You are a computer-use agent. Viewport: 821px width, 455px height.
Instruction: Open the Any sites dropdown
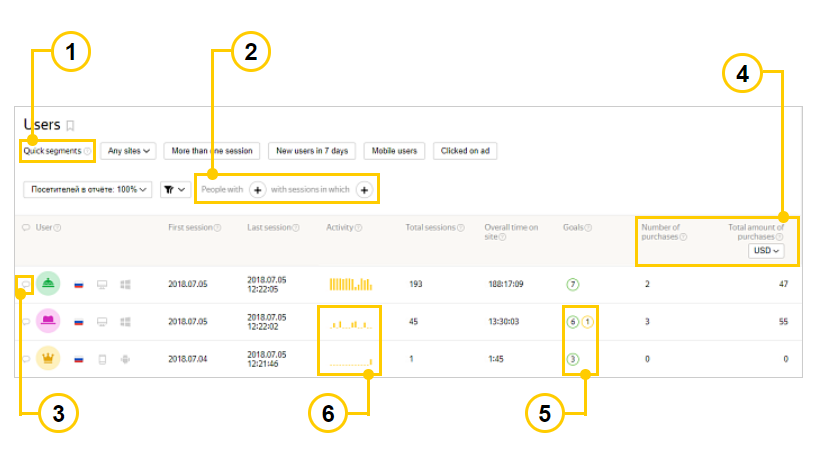pyautogui.click(x=130, y=151)
